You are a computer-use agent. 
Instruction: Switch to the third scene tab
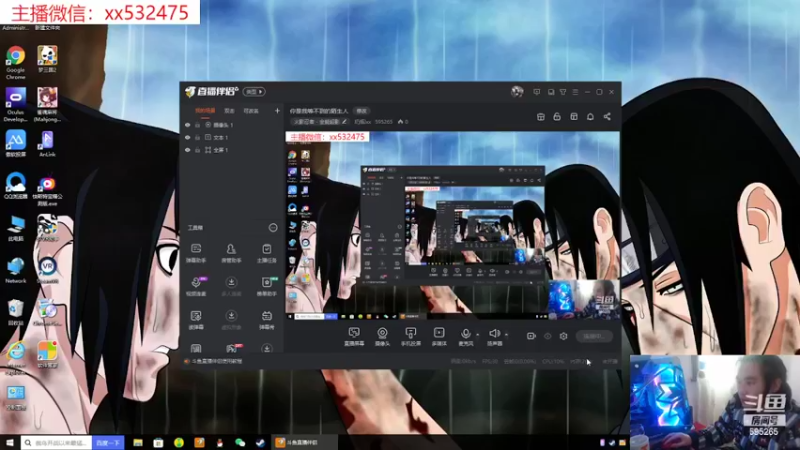click(251, 111)
